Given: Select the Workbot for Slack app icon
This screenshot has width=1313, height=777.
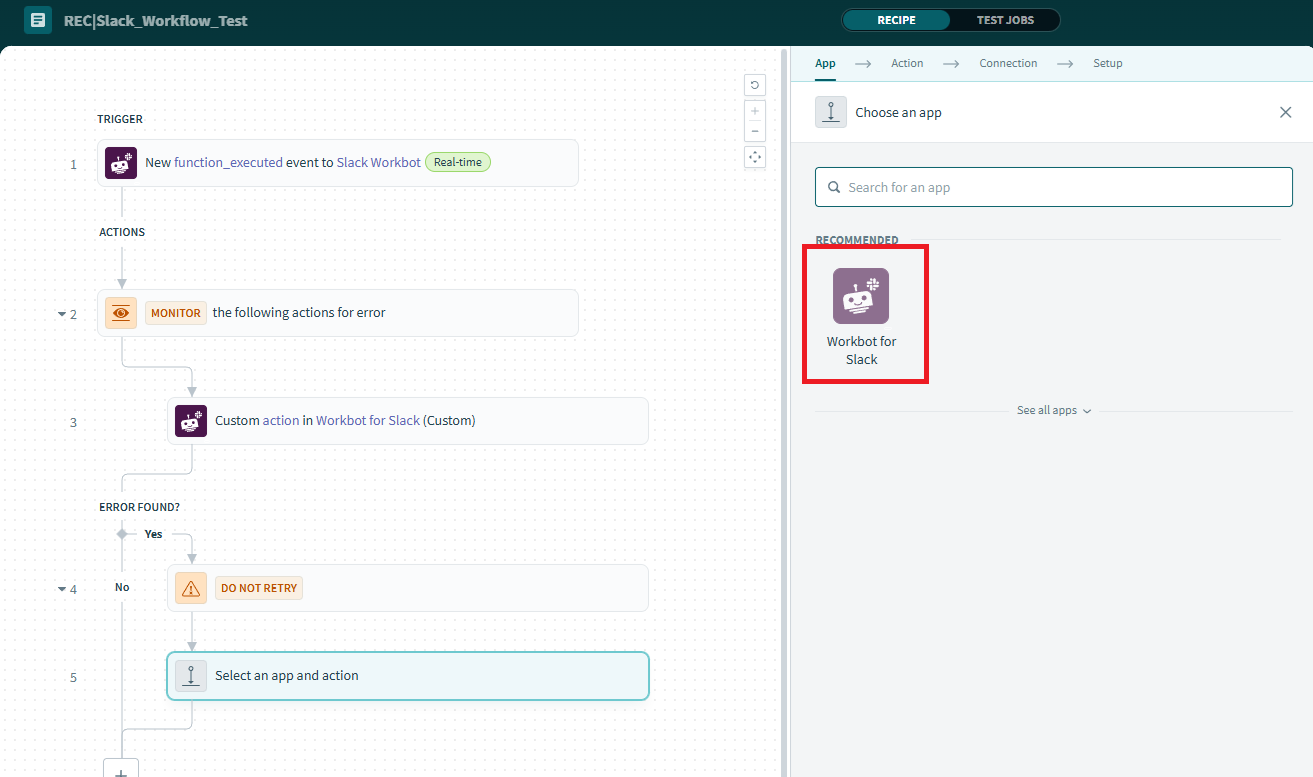Looking at the screenshot, I should [x=861, y=296].
